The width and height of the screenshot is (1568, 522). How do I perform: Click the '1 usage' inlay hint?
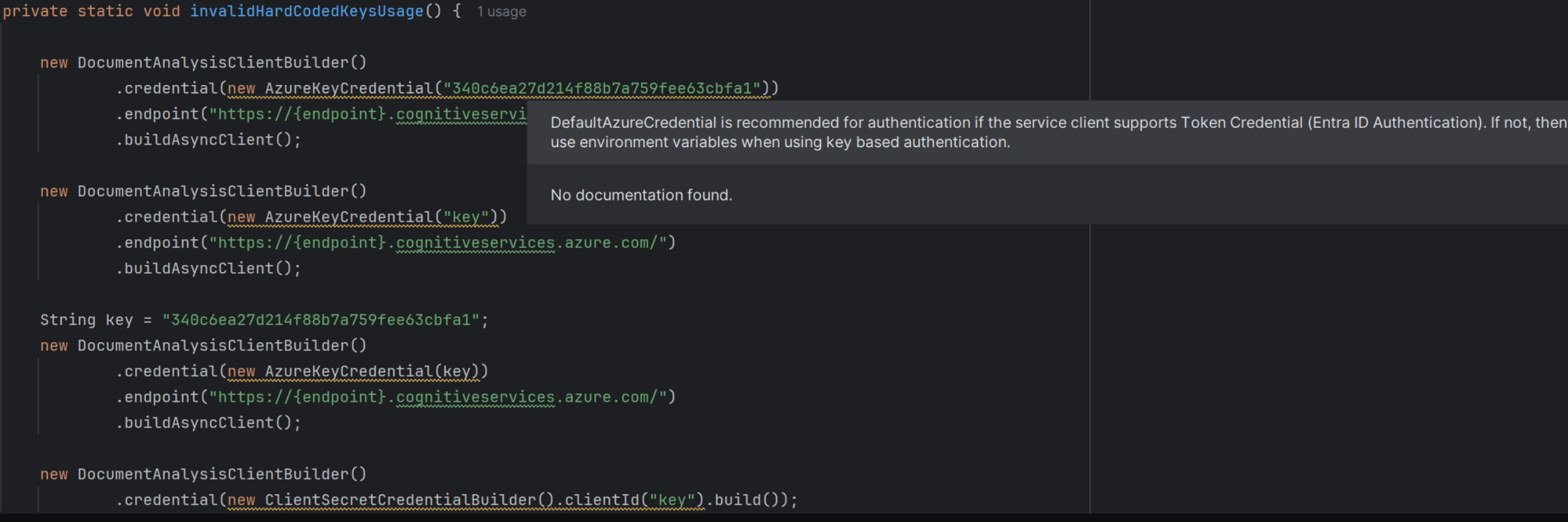click(502, 12)
